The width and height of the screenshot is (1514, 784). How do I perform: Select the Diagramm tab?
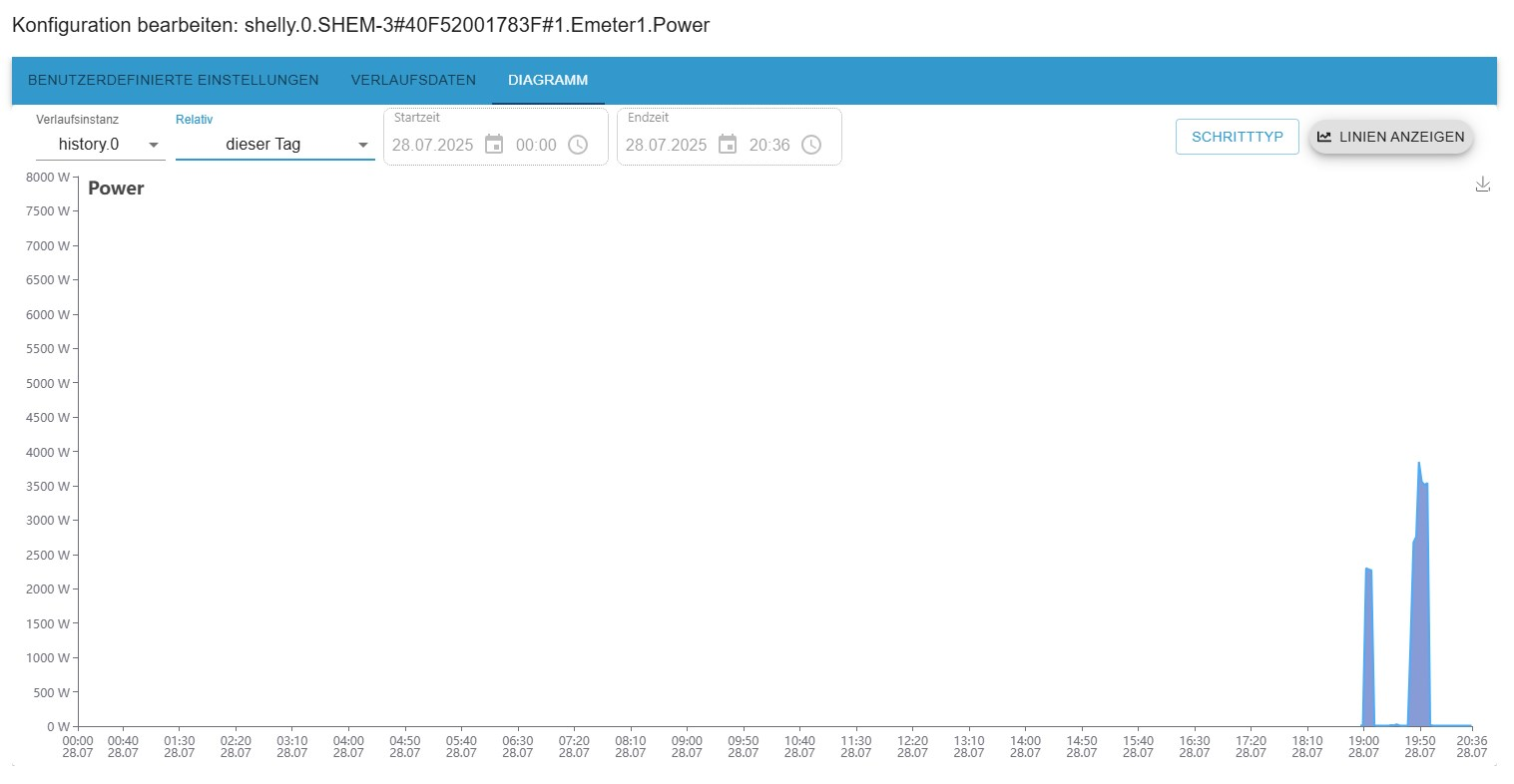548,80
